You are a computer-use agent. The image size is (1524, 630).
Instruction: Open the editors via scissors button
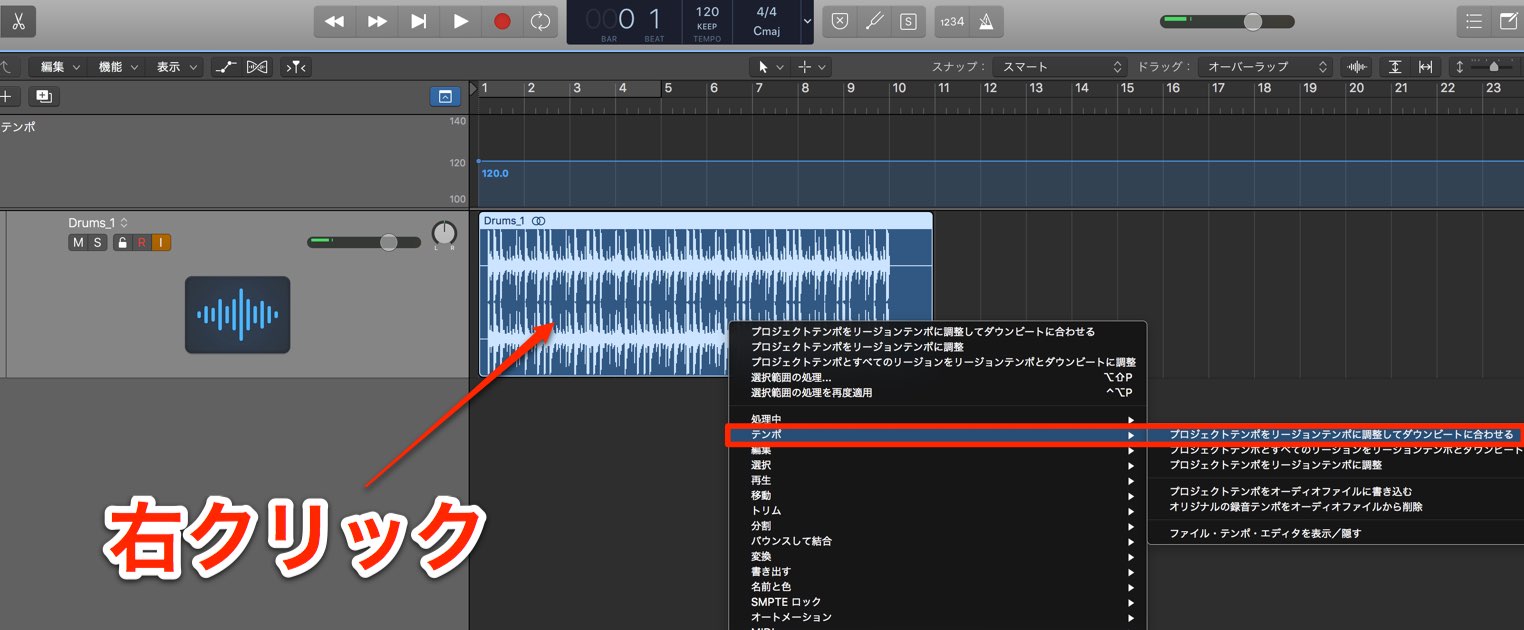point(17,21)
